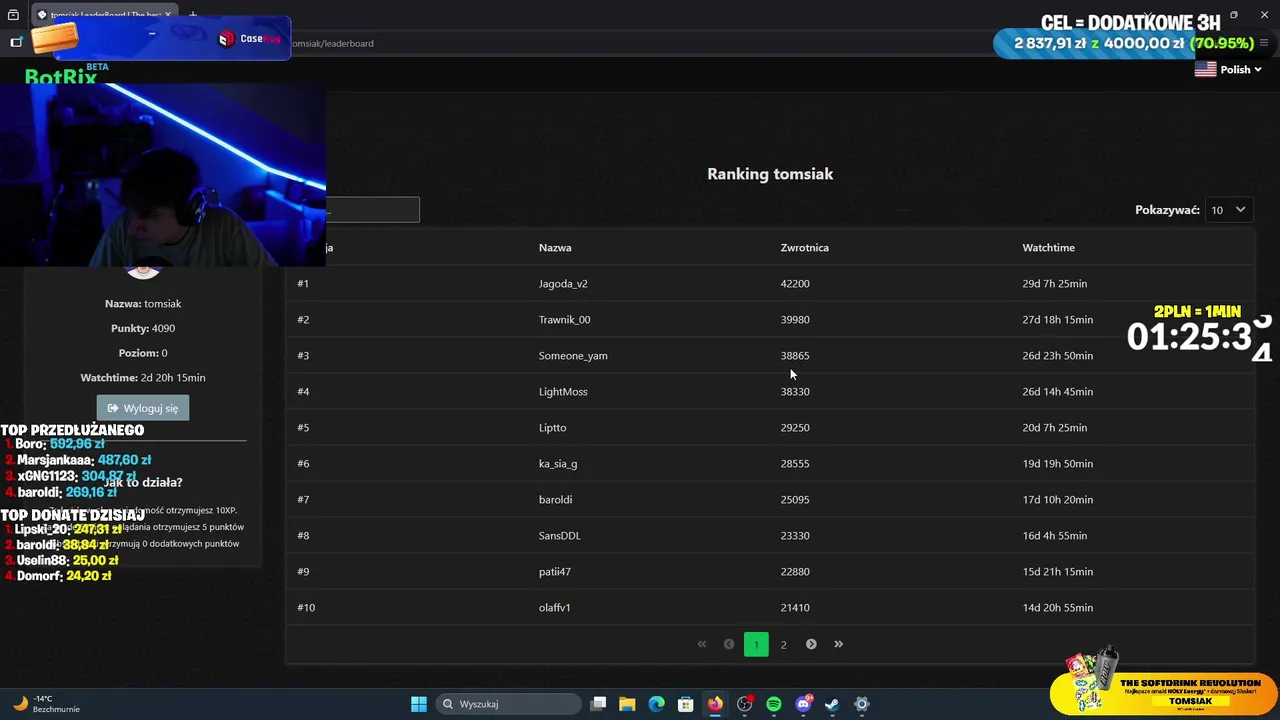Click the name ka_sia_g in row #6

[x=558, y=463]
